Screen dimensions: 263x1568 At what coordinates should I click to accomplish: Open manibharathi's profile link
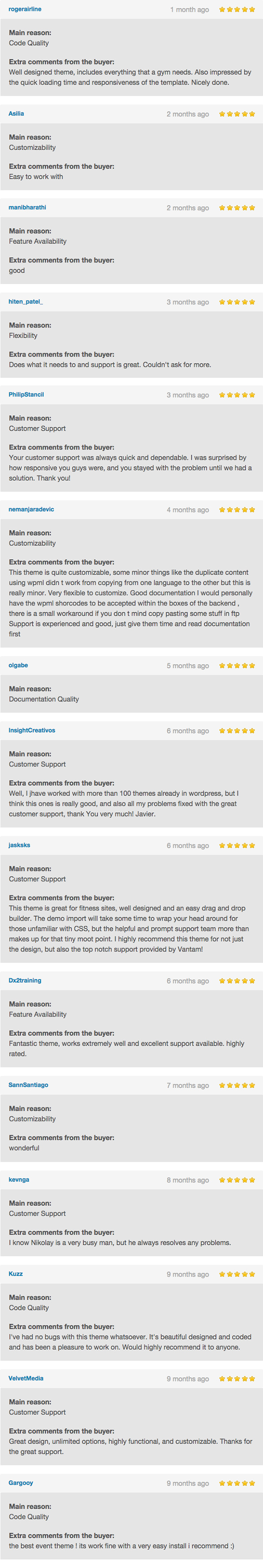[27, 208]
